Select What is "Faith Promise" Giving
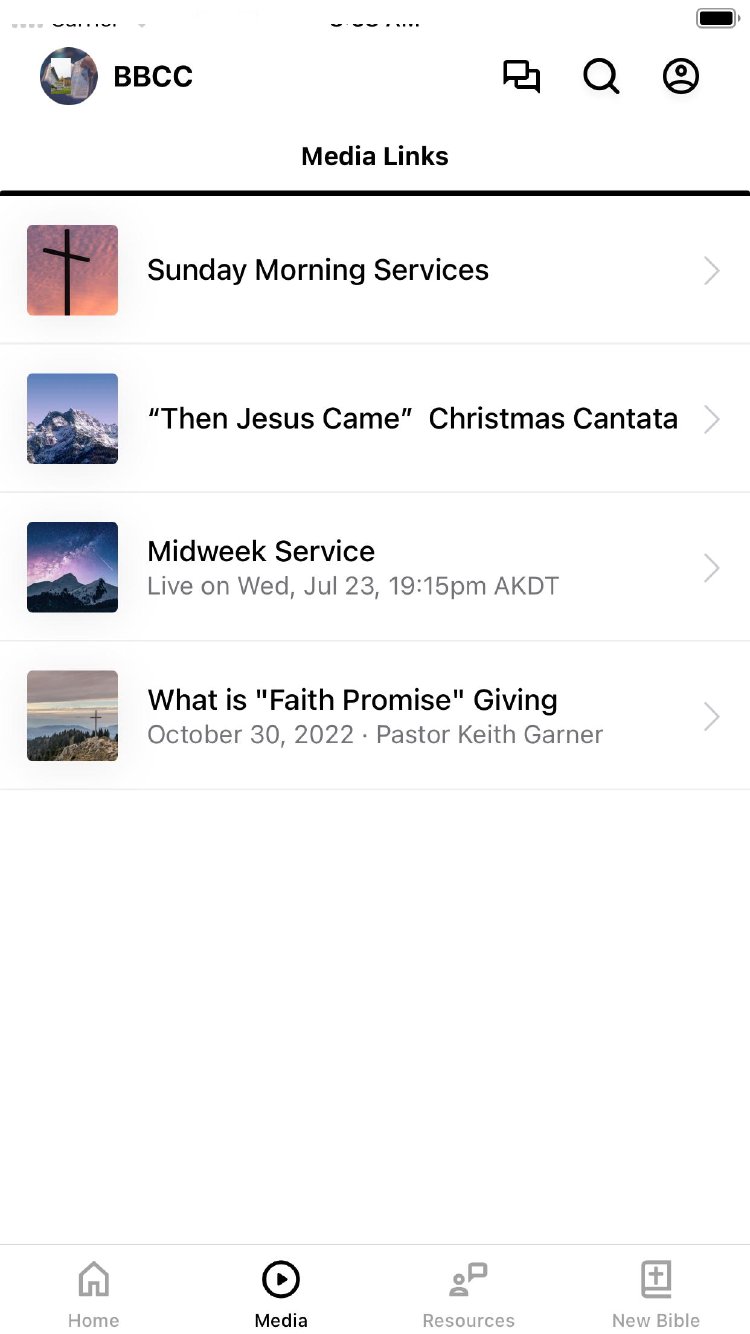Screen dimensions: 750x1334 352,700
